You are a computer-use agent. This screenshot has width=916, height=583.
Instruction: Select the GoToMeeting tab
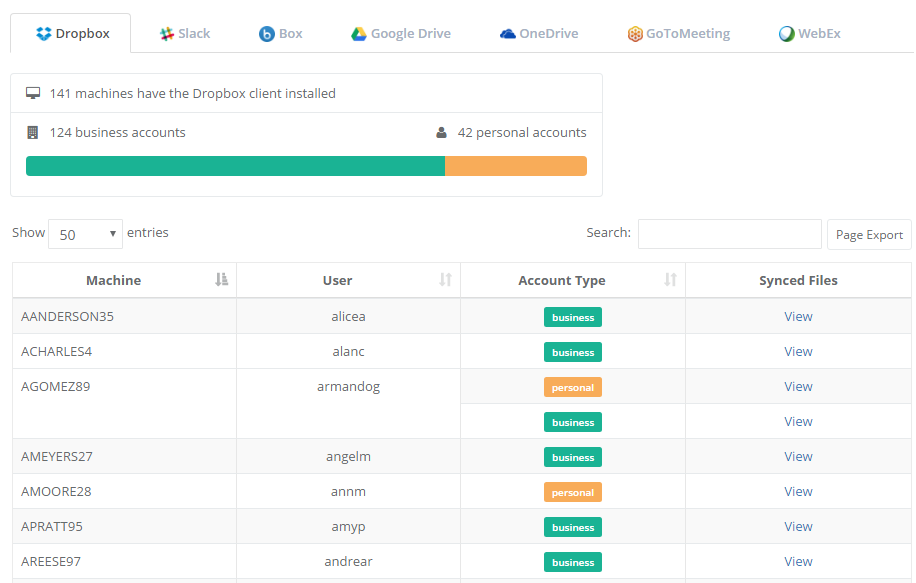(679, 34)
